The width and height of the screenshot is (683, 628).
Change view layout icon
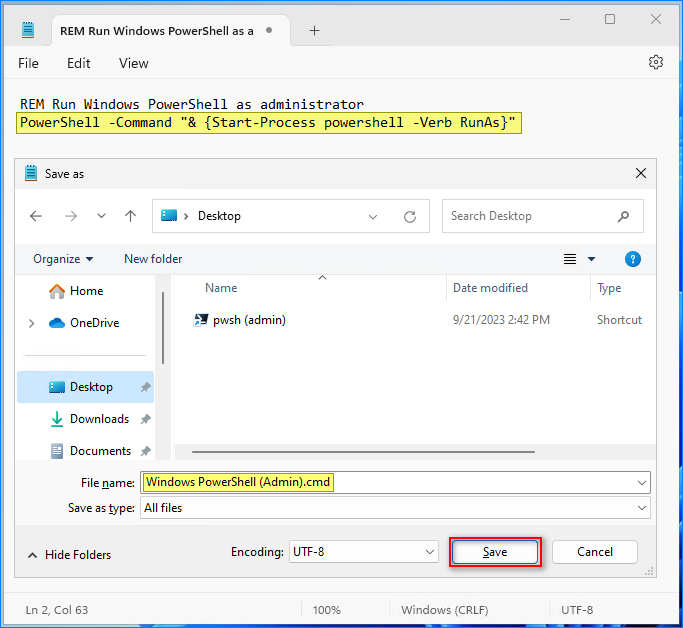(570, 259)
